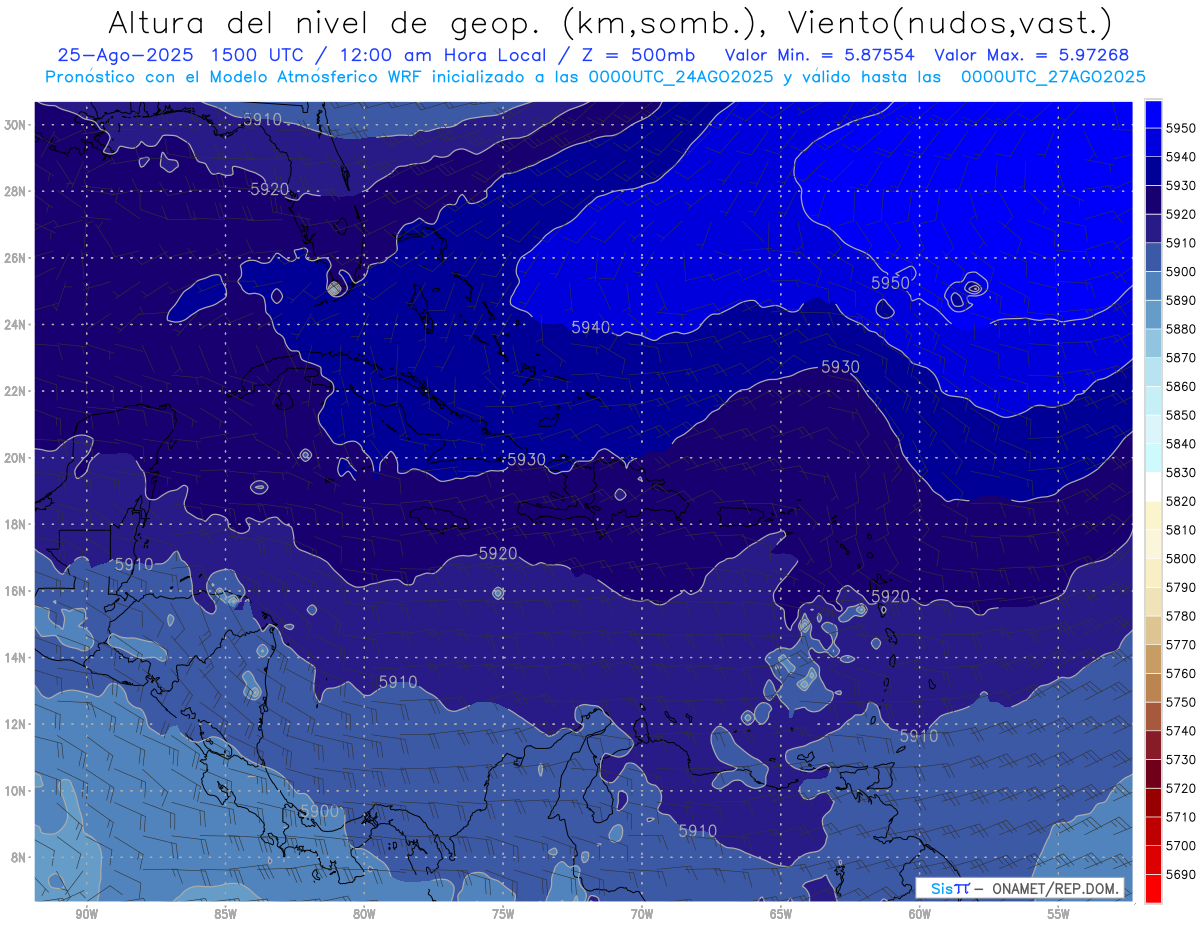The width and height of the screenshot is (1200, 927).
Task: Click the '60W' longitude axis label
Action: point(920,915)
